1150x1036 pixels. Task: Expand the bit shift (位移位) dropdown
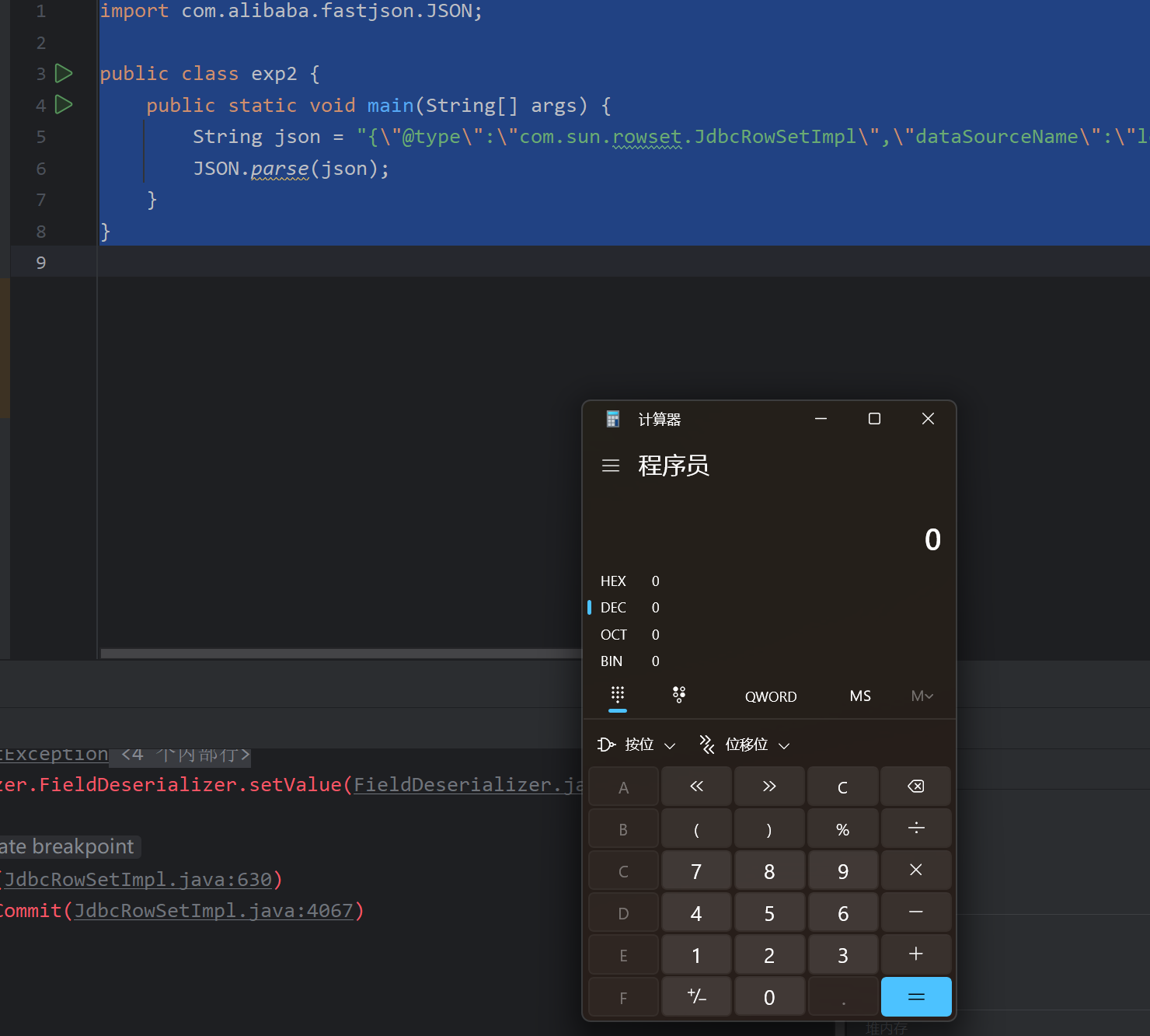(x=744, y=745)
